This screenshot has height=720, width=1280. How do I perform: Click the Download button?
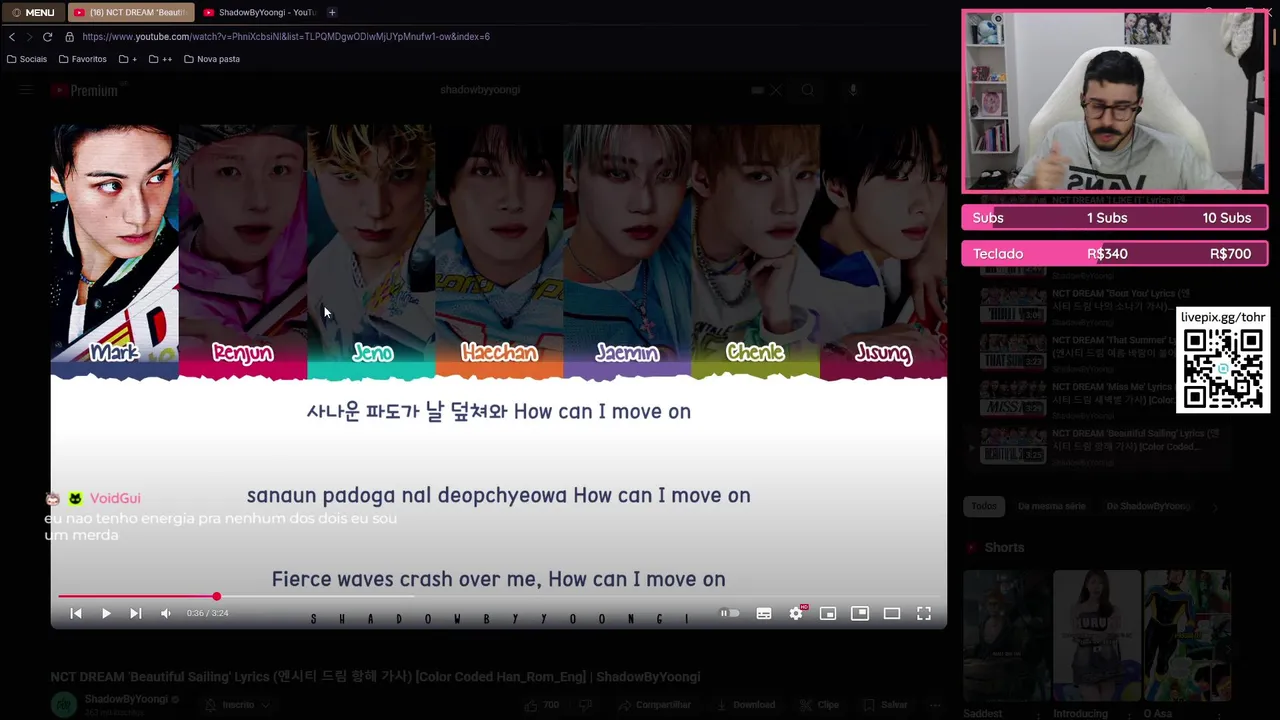click(746, 705)
